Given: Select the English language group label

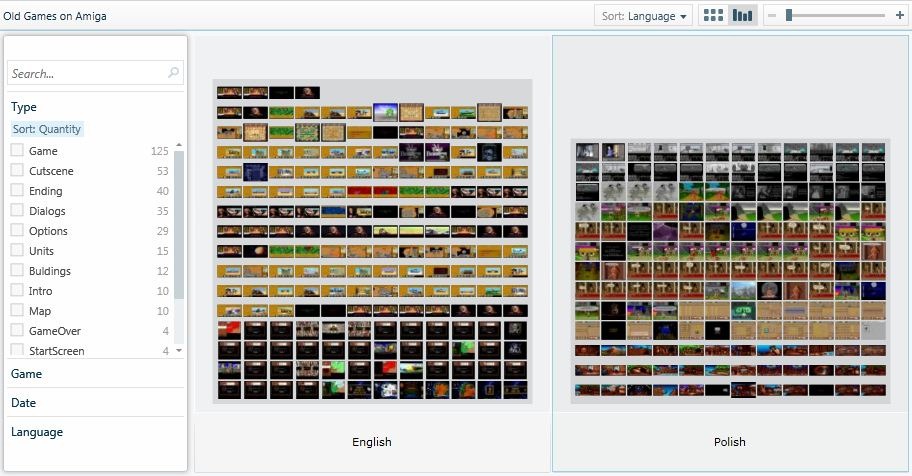Looking at the screenshot, I should 372,442.
